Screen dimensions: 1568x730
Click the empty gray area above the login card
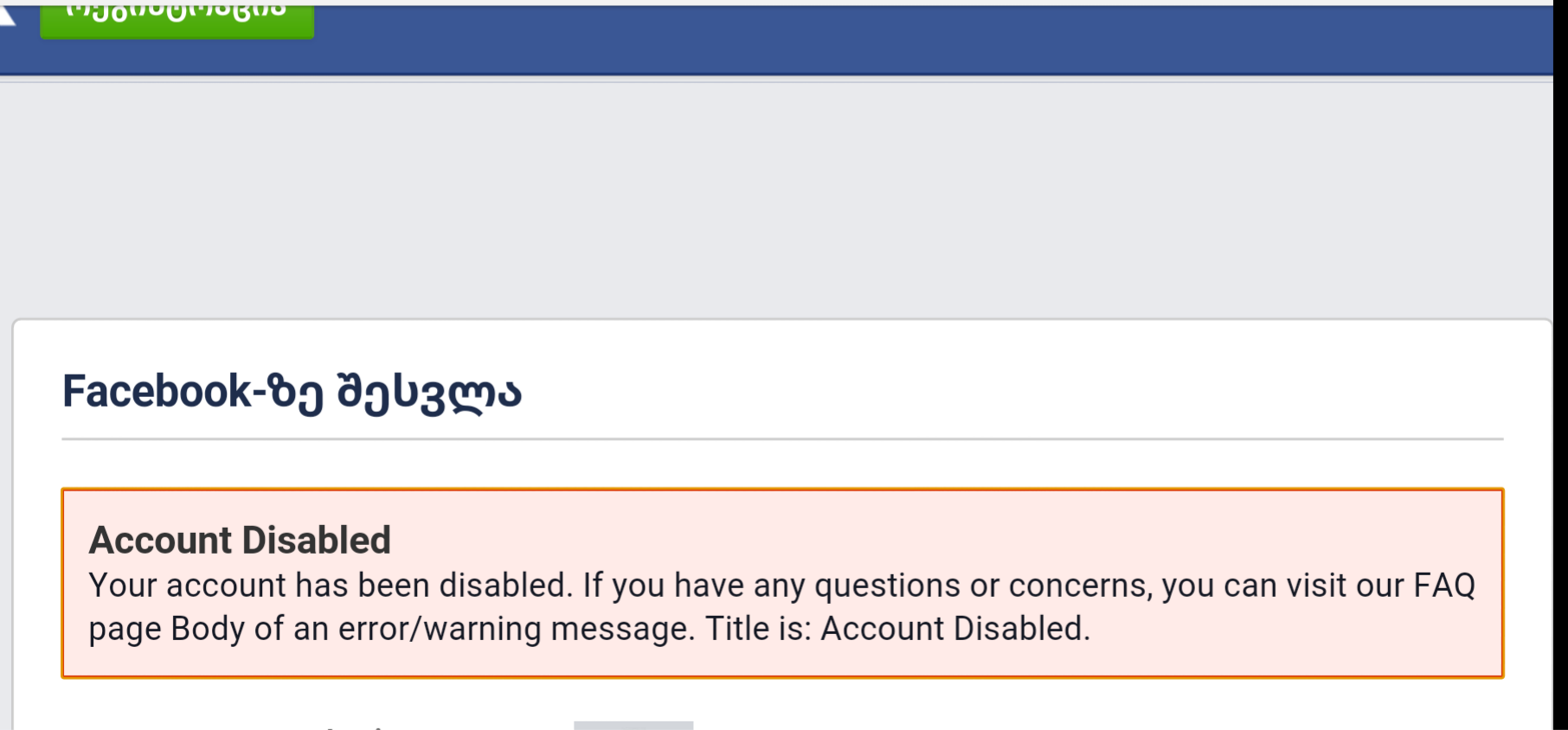click(779, 199)
